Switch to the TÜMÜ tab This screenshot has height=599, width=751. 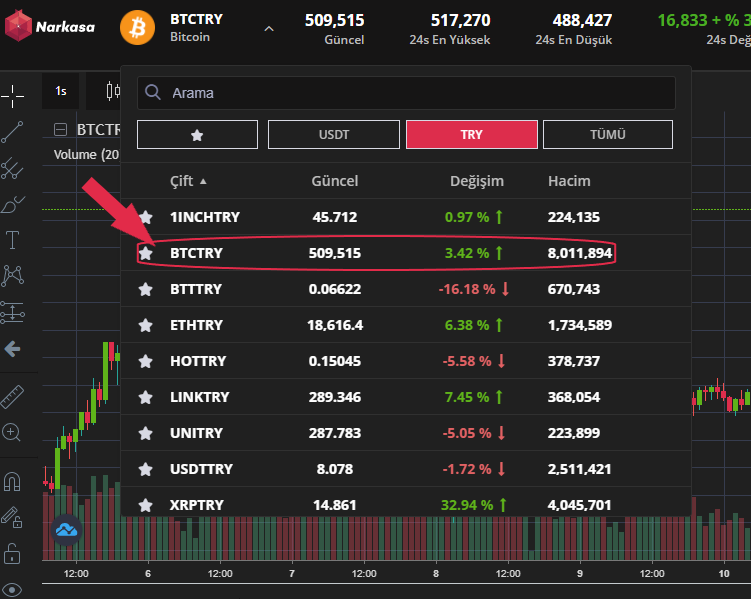(608, 135)
